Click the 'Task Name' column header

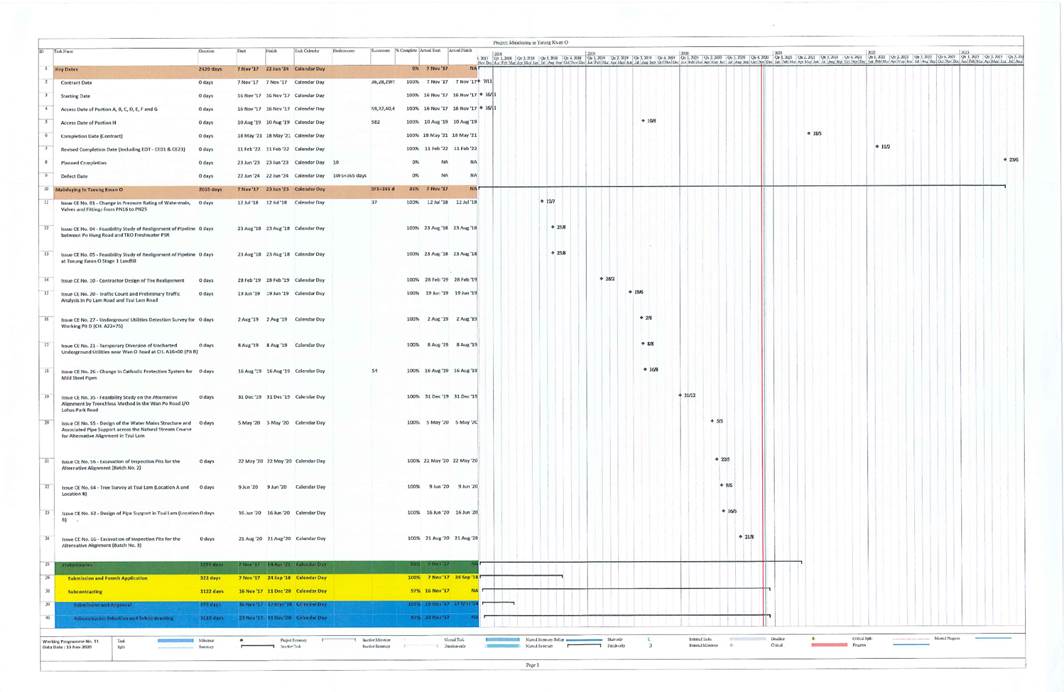[x=64, y=52]
